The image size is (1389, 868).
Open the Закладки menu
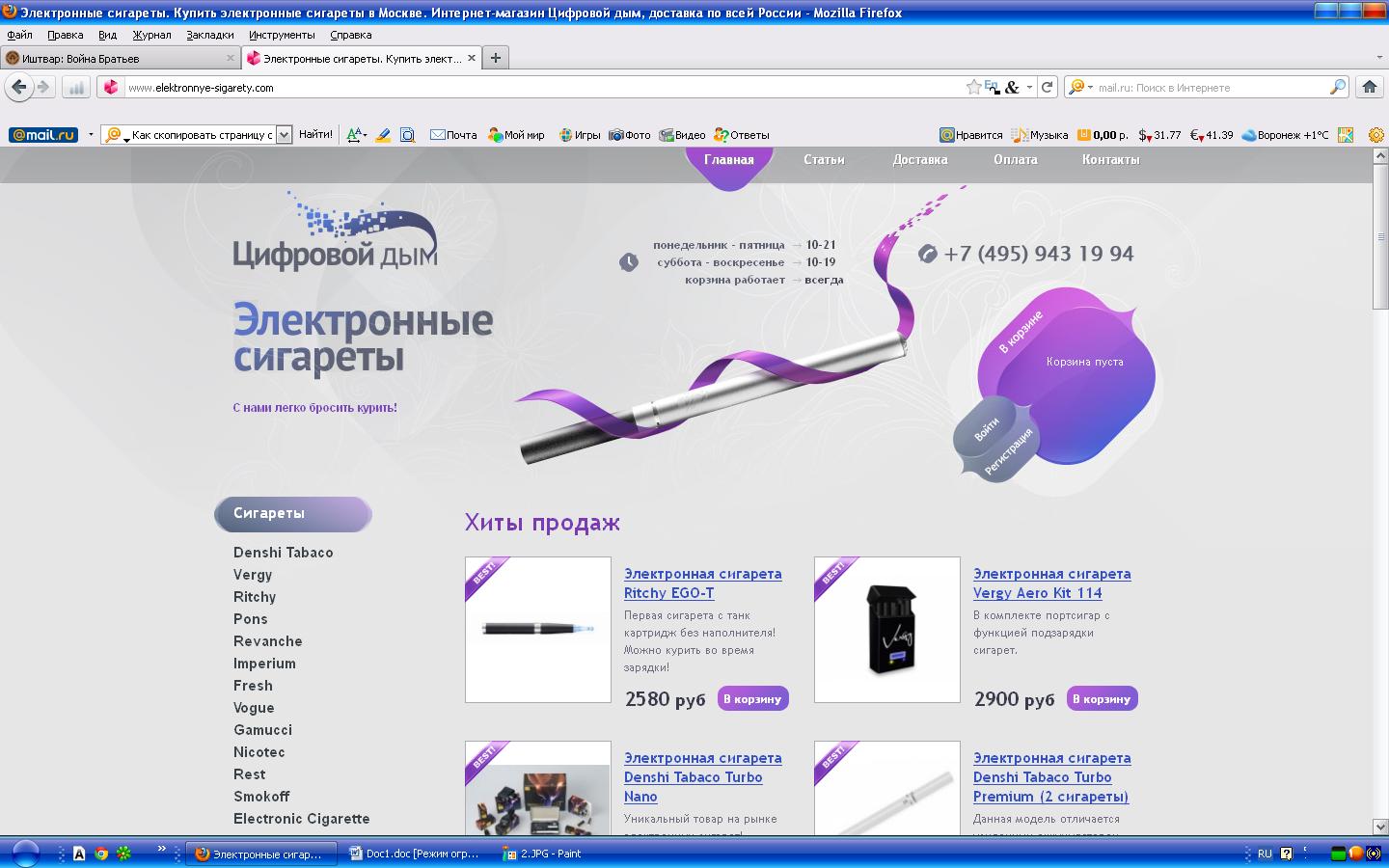[210, 35]
